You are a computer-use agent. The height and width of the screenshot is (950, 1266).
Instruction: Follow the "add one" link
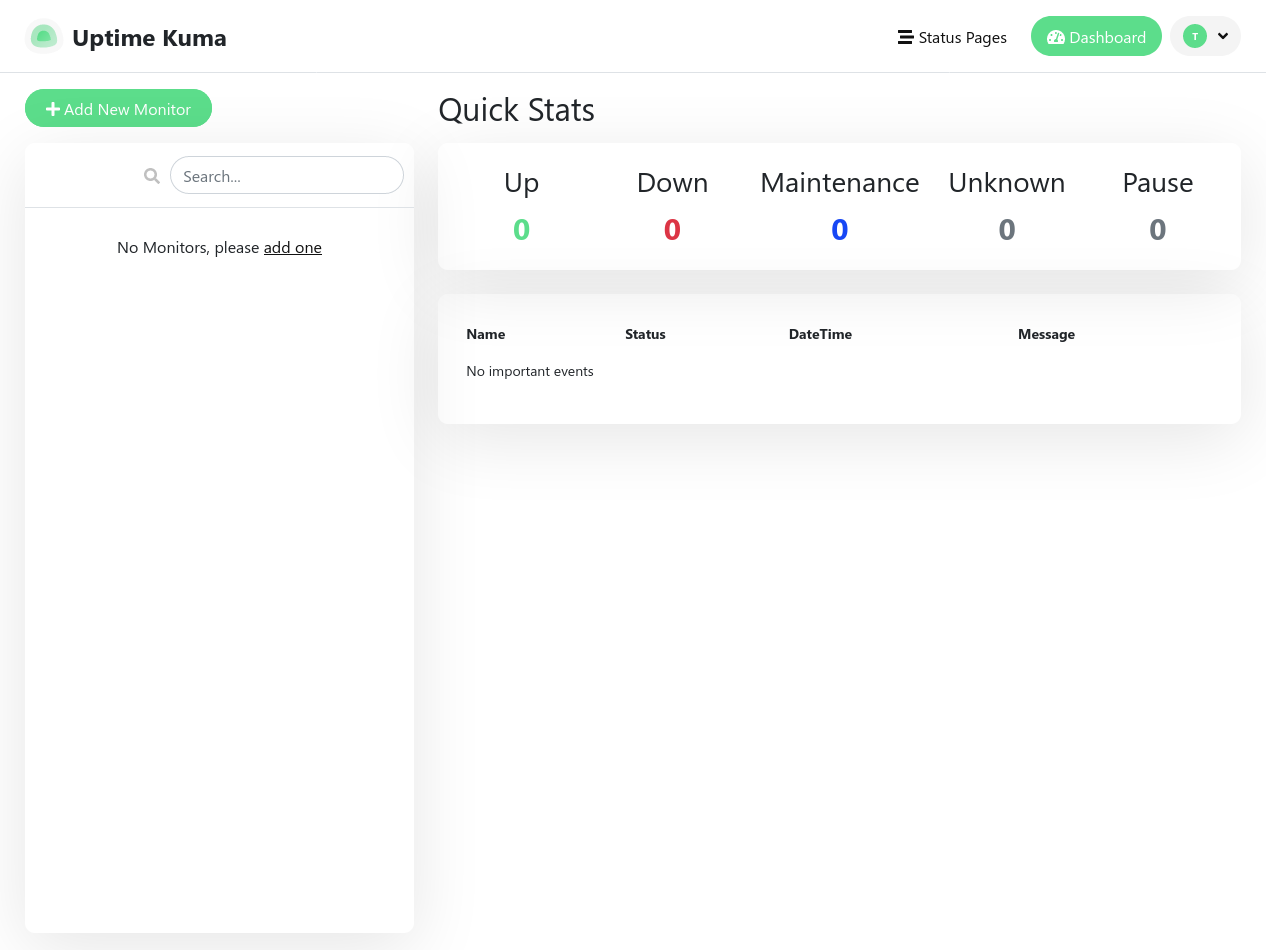click(292, 247)
